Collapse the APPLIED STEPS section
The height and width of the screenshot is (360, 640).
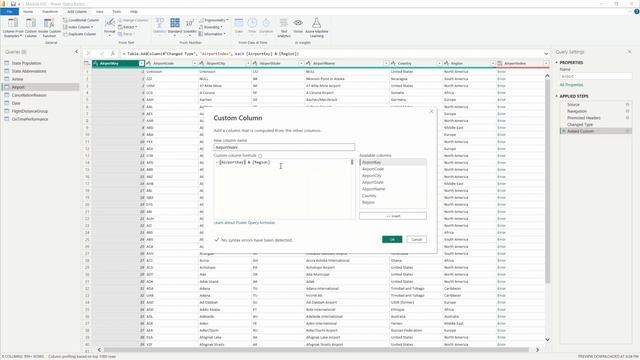(556, 96)
